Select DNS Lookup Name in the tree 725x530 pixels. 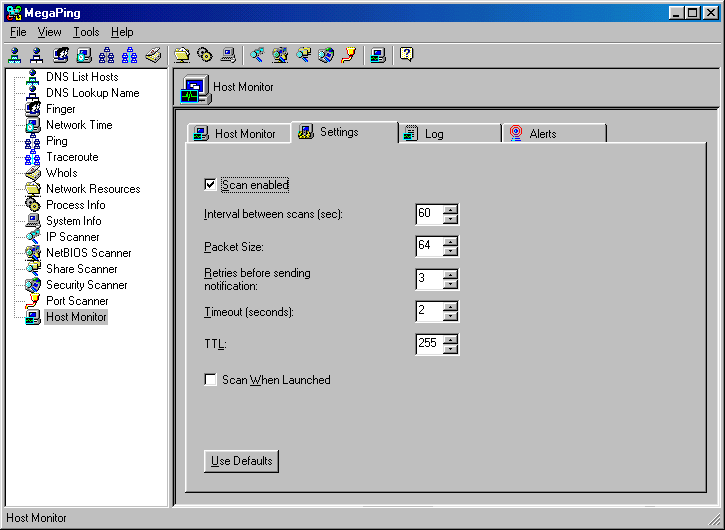click(92, 93)
